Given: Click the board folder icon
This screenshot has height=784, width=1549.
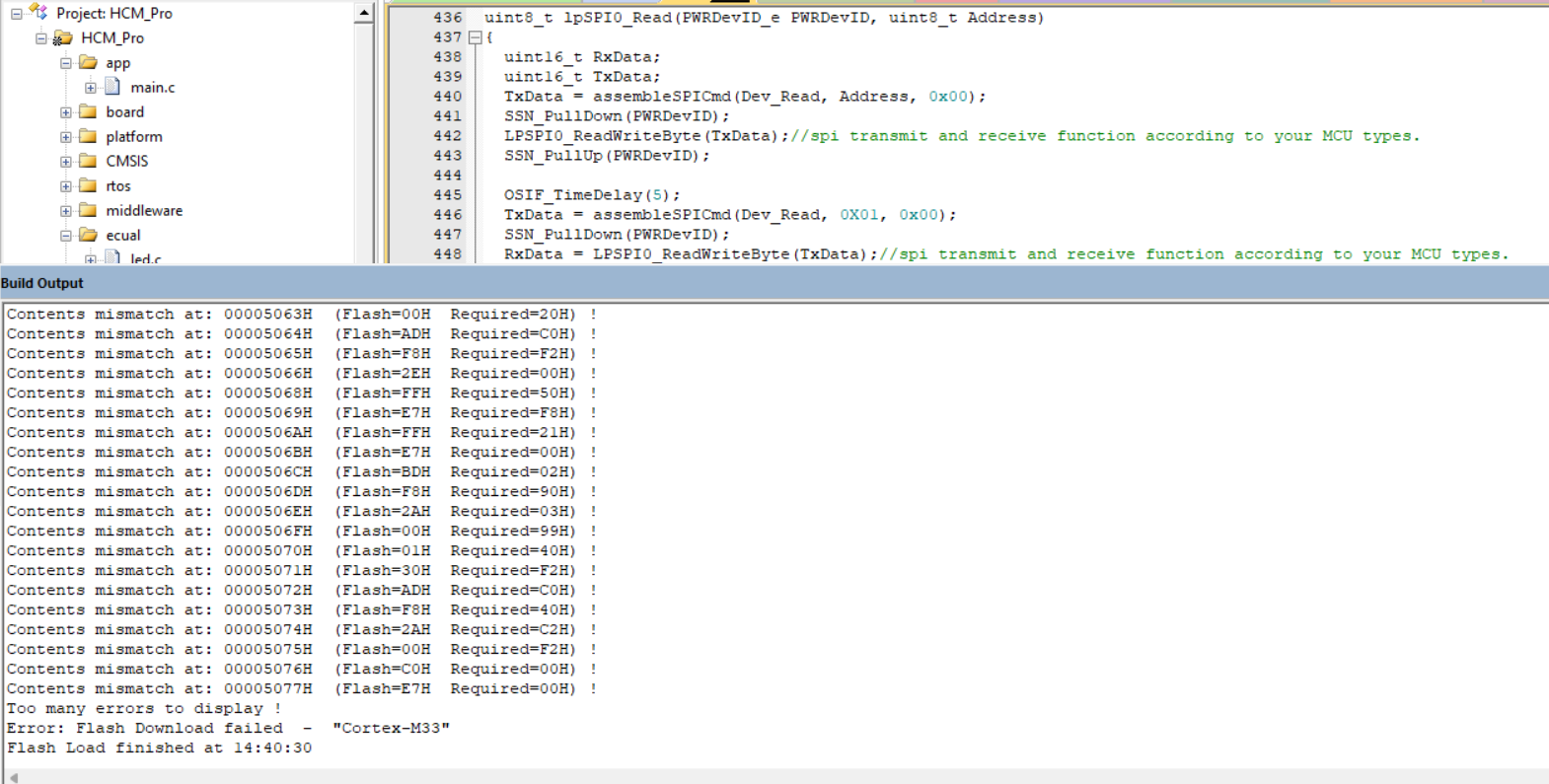Looking at the screenshot, I should [89, 111].
